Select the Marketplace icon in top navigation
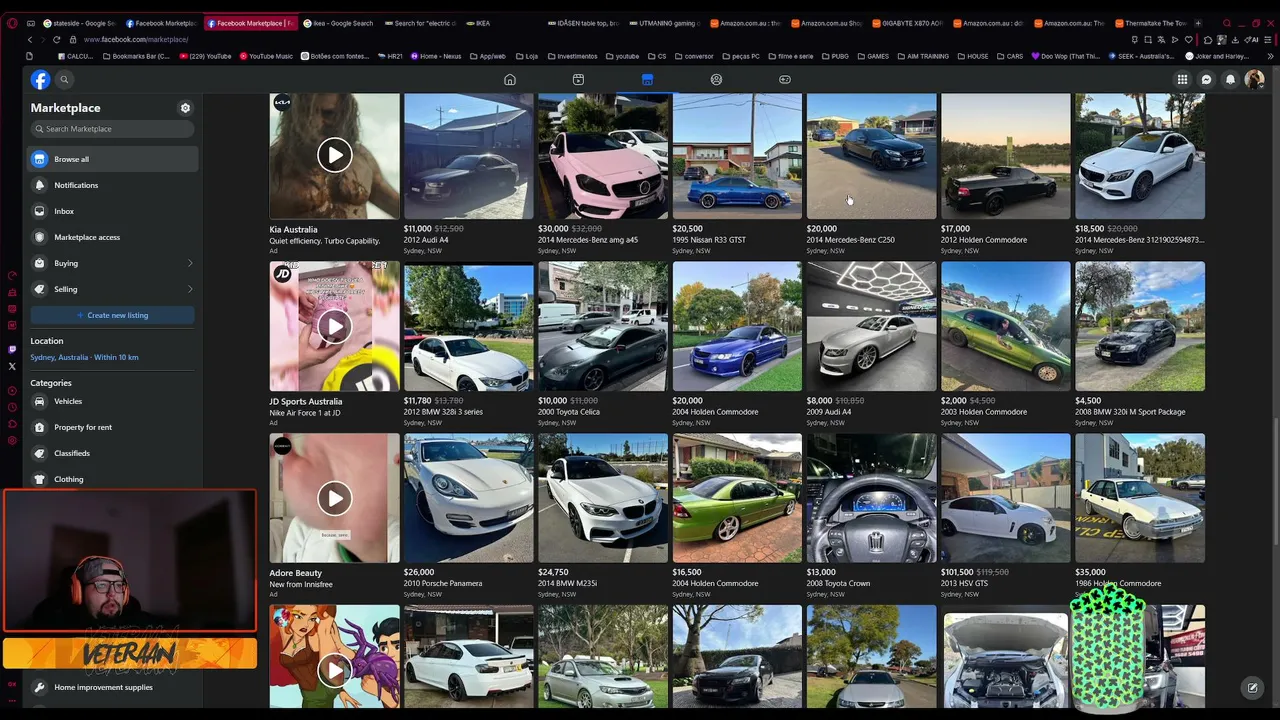 647,80
